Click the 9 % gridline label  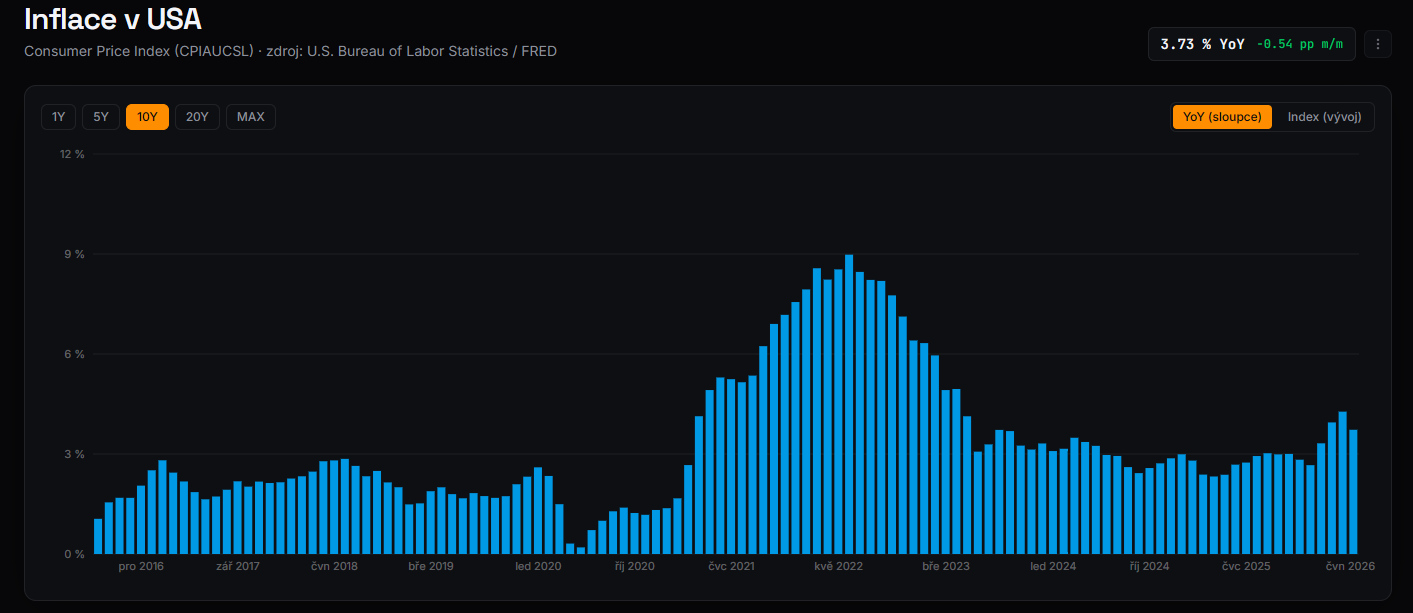point(73,254)
